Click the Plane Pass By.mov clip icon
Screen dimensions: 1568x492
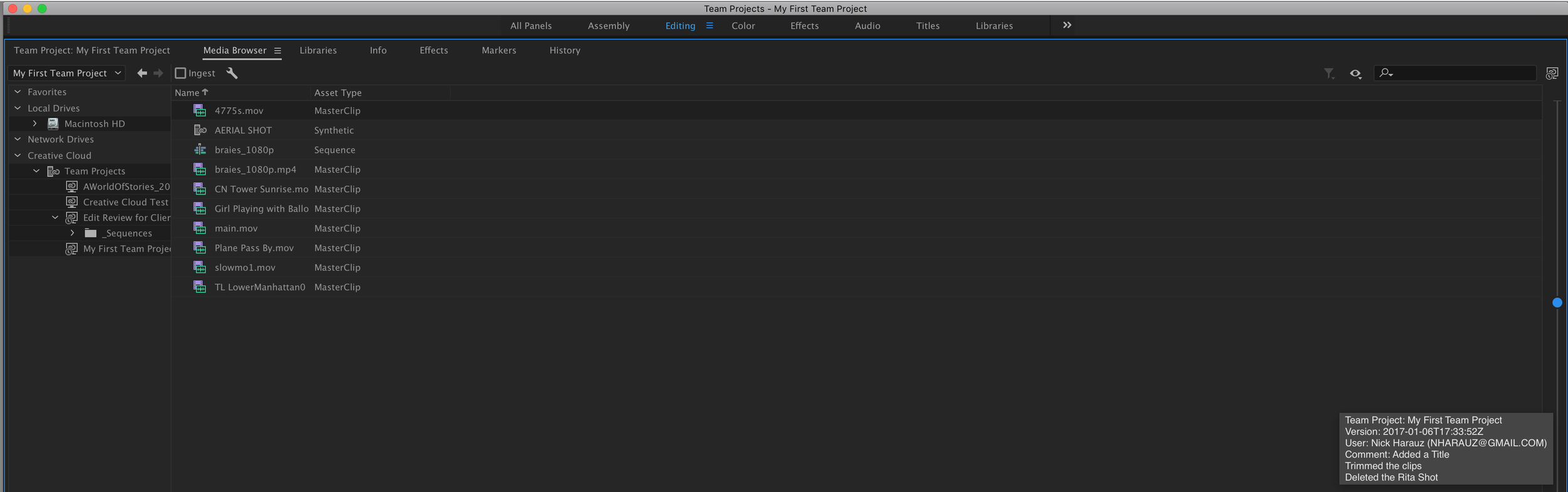(199, 248)
